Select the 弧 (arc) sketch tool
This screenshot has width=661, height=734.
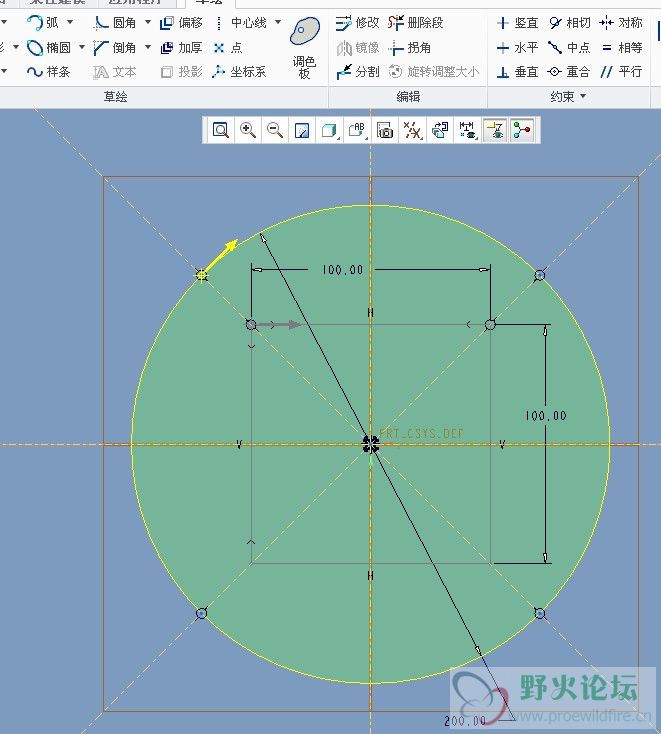[x=42, y=22]
